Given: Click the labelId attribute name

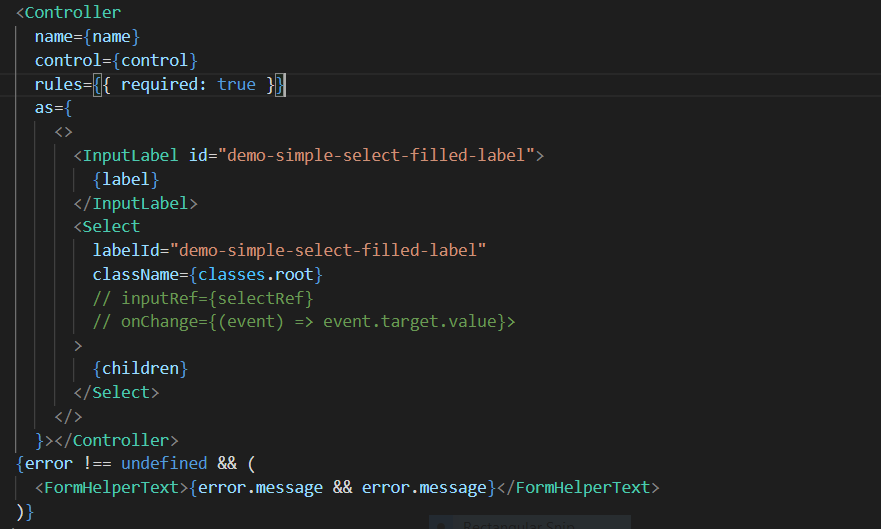Looking at the screenshot, I should click(126, 250).
